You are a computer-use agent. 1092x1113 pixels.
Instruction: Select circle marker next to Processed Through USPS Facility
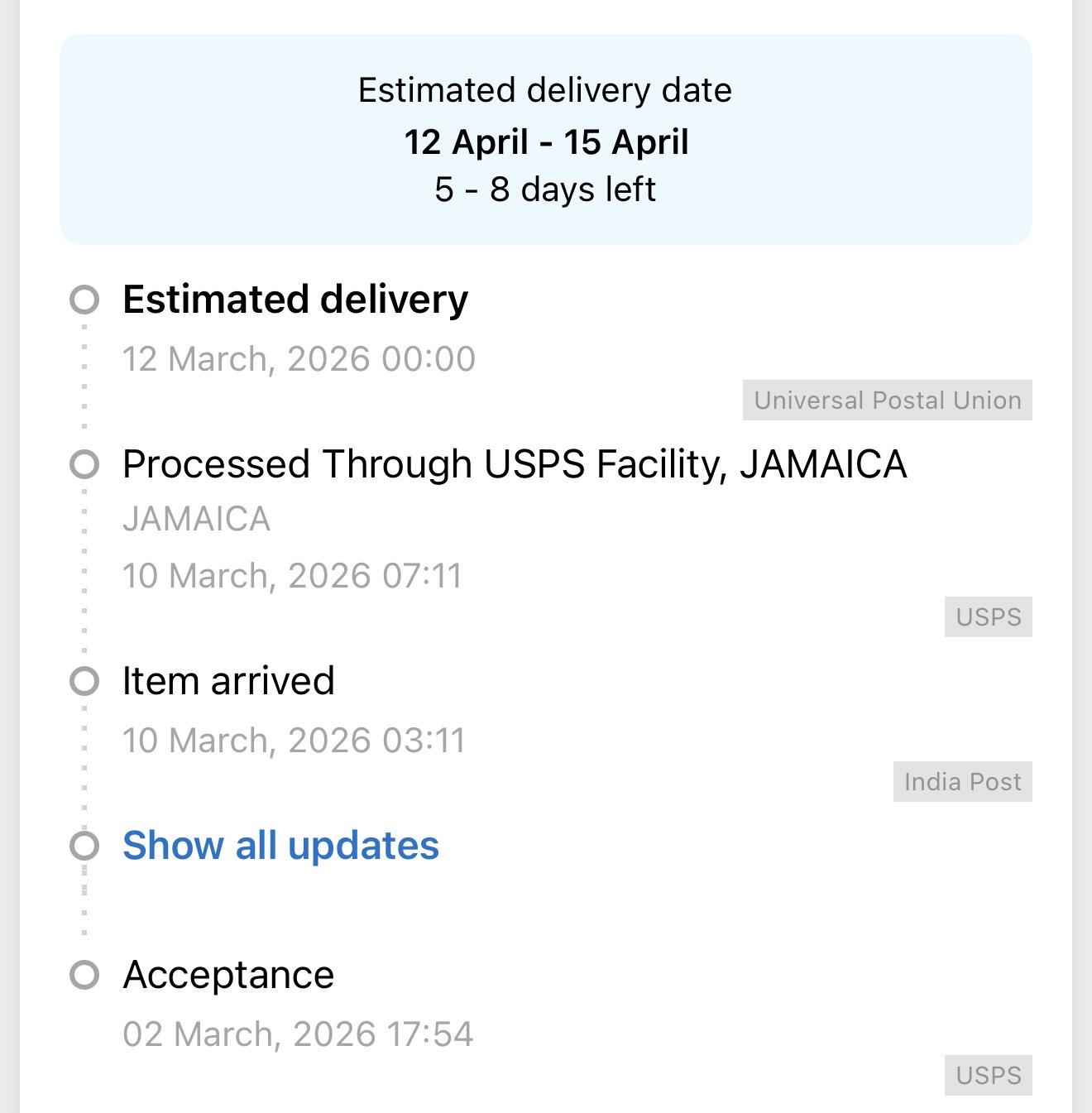[84, 464]
